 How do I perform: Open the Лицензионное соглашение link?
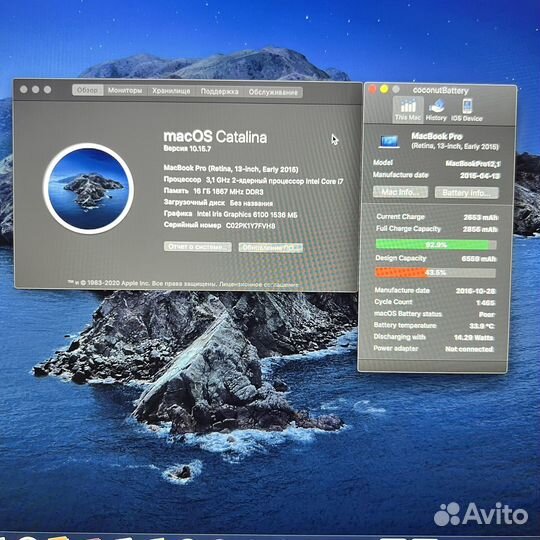coord(259,284)
